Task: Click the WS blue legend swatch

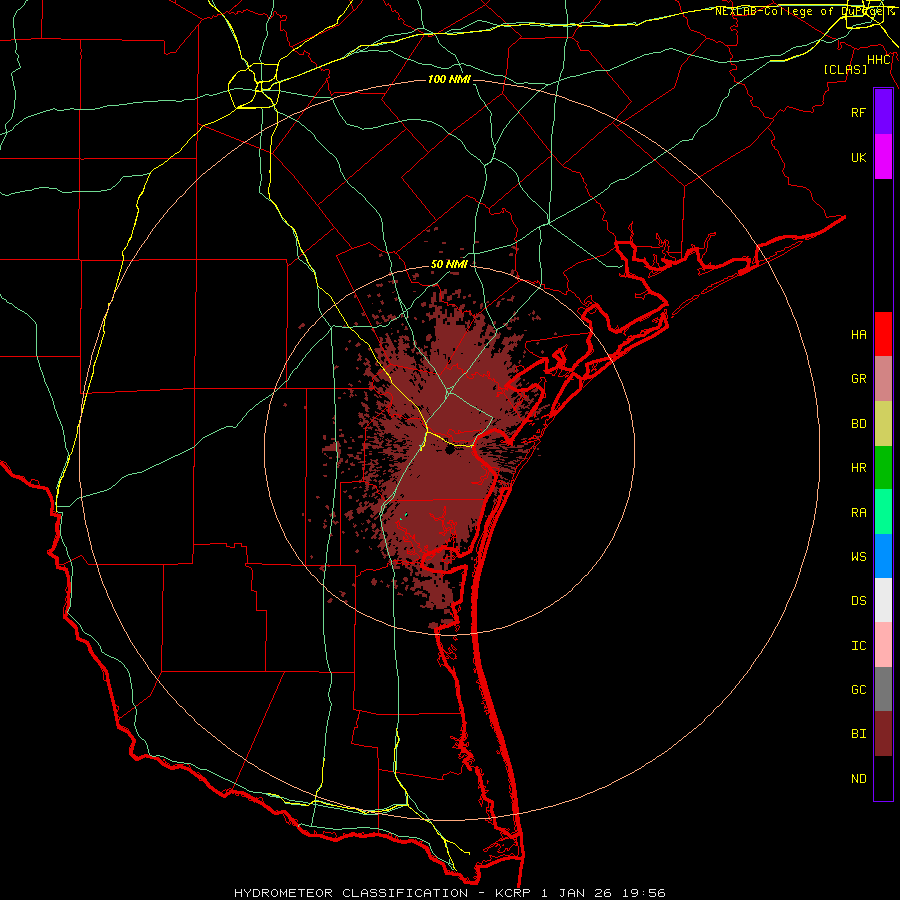Action: coord(883,556)
